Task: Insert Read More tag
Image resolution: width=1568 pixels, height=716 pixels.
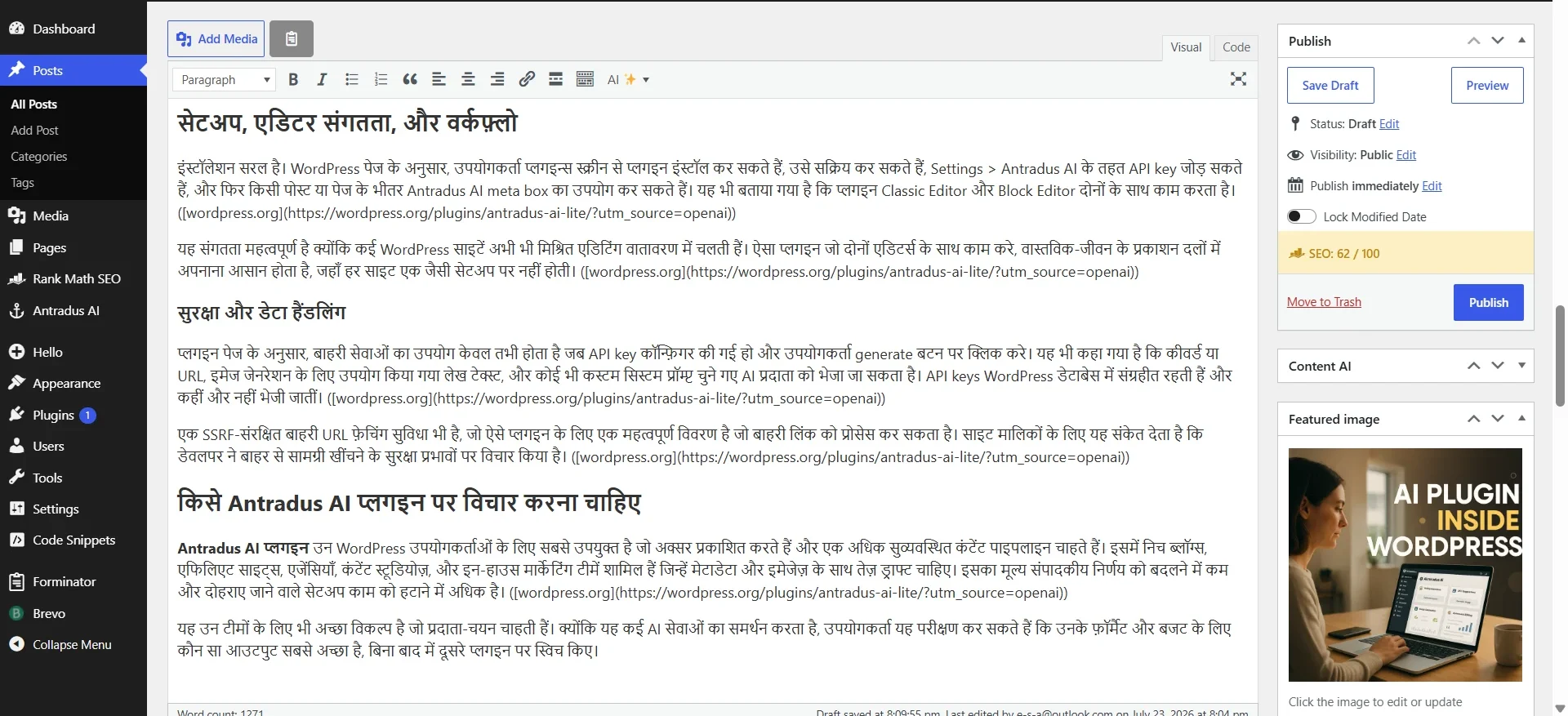Action: click(555, 79)
